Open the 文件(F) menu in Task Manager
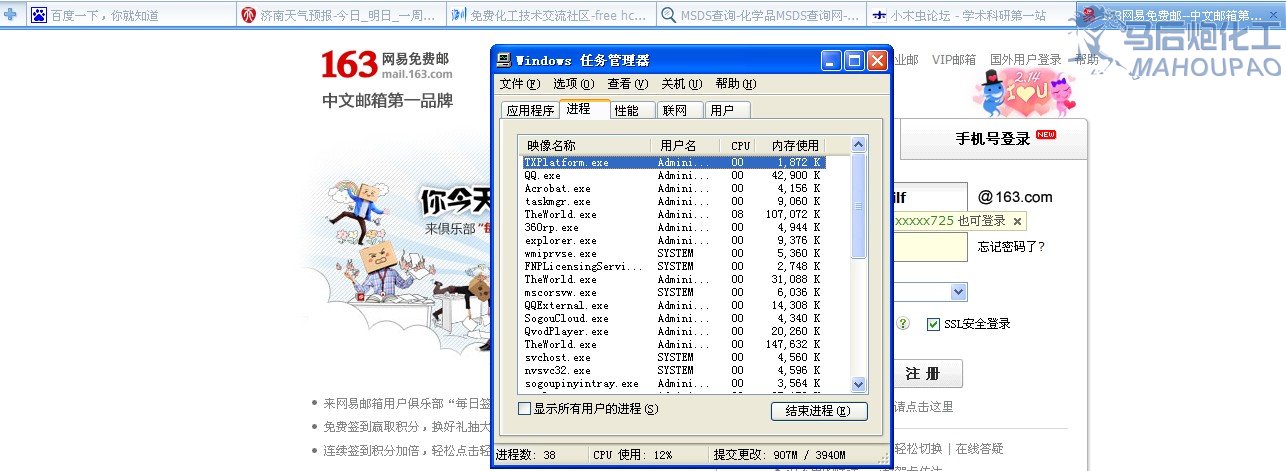Image resolution: width=1286 pixels, height=471 pixels. 520,84
